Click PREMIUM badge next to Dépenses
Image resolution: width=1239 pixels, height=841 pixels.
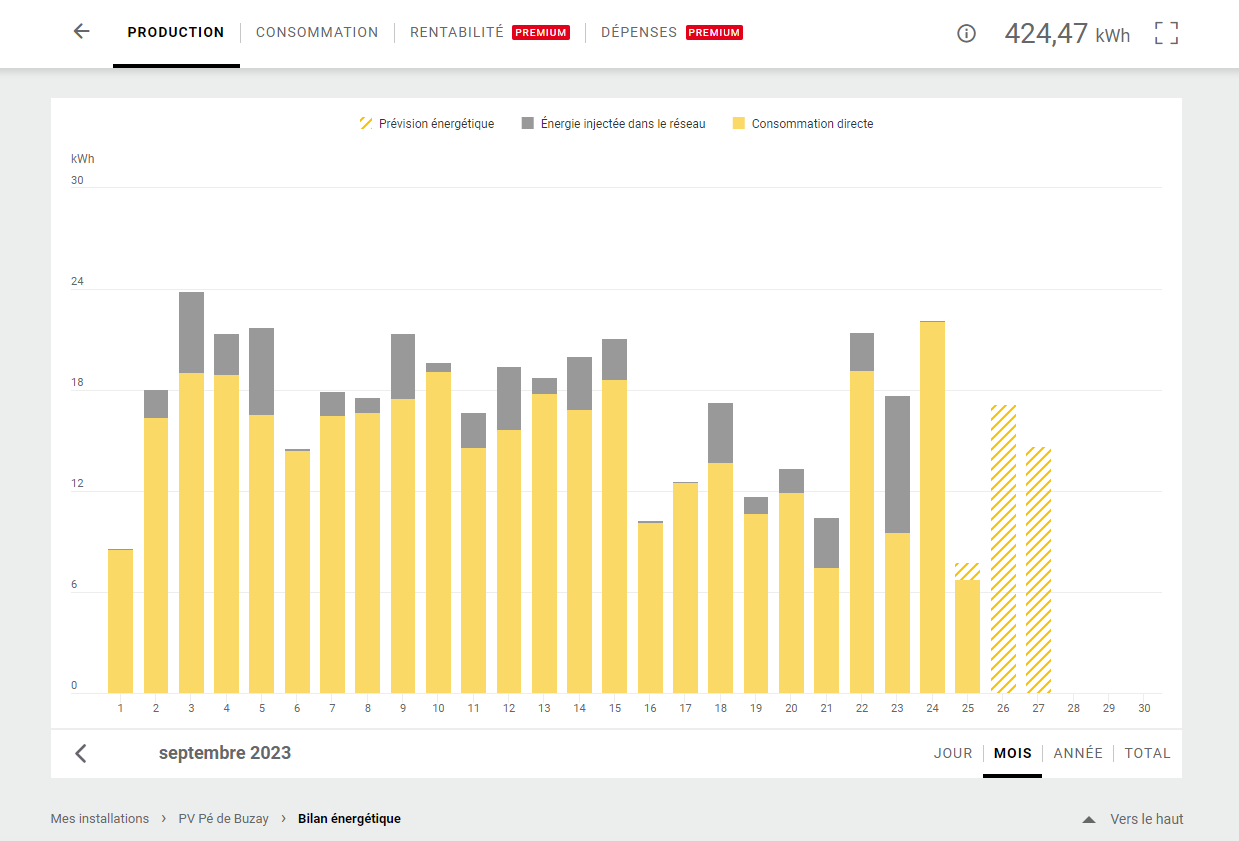pyautogui.click(x=714, y=33)
